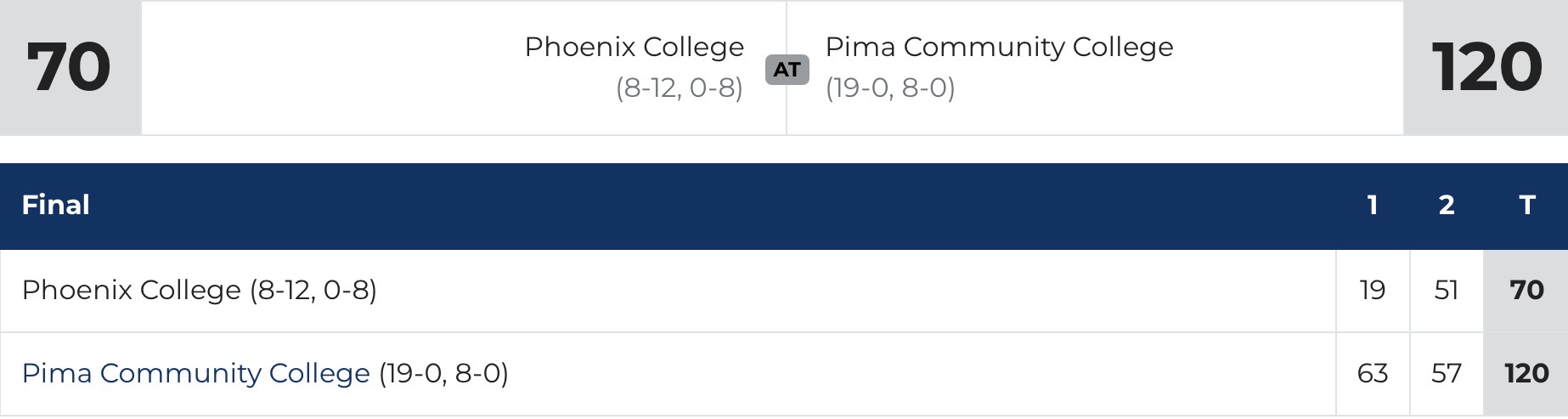Click Phoenix College's first half score 19
Screen dimensions: 1568x419
pos(1372,290)
